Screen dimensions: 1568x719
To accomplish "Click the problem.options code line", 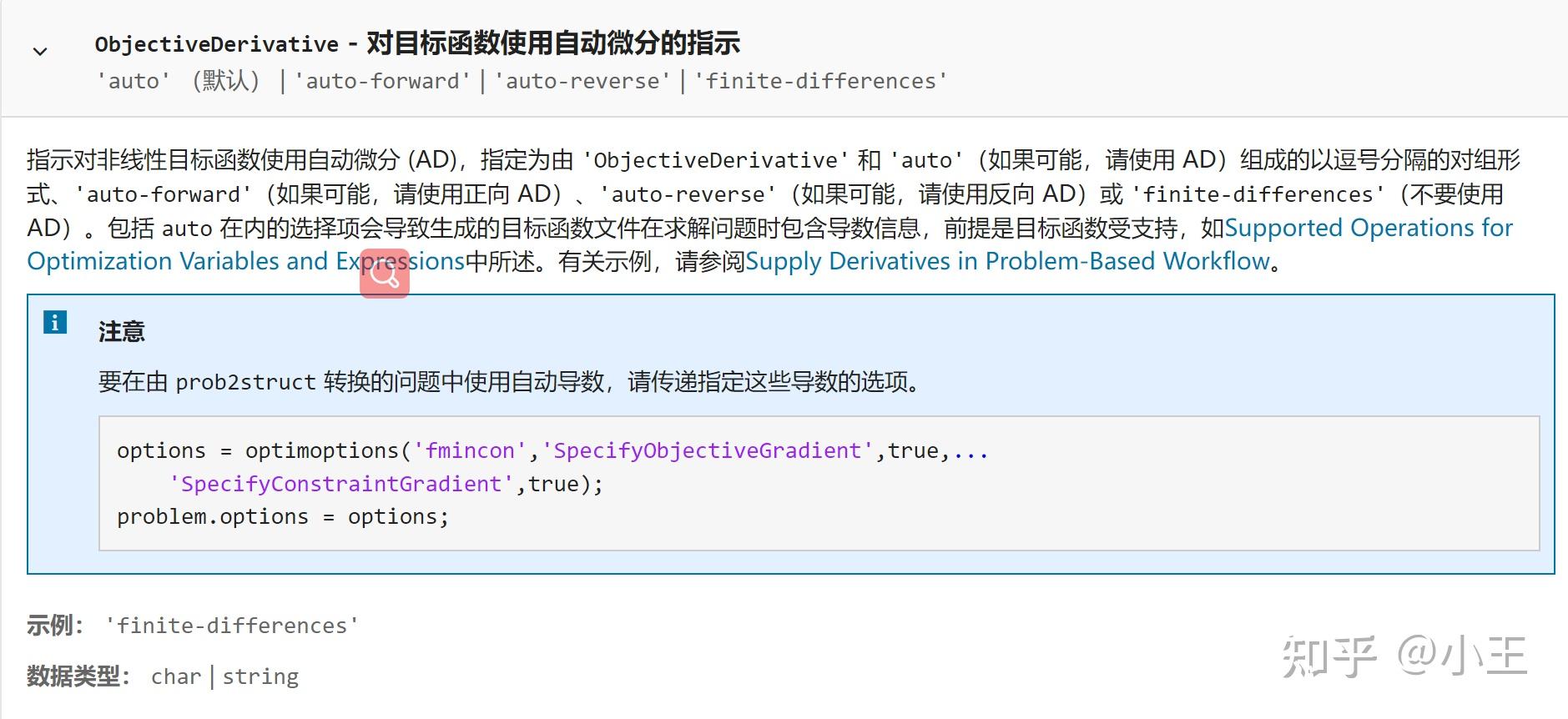I will point(283,517).
